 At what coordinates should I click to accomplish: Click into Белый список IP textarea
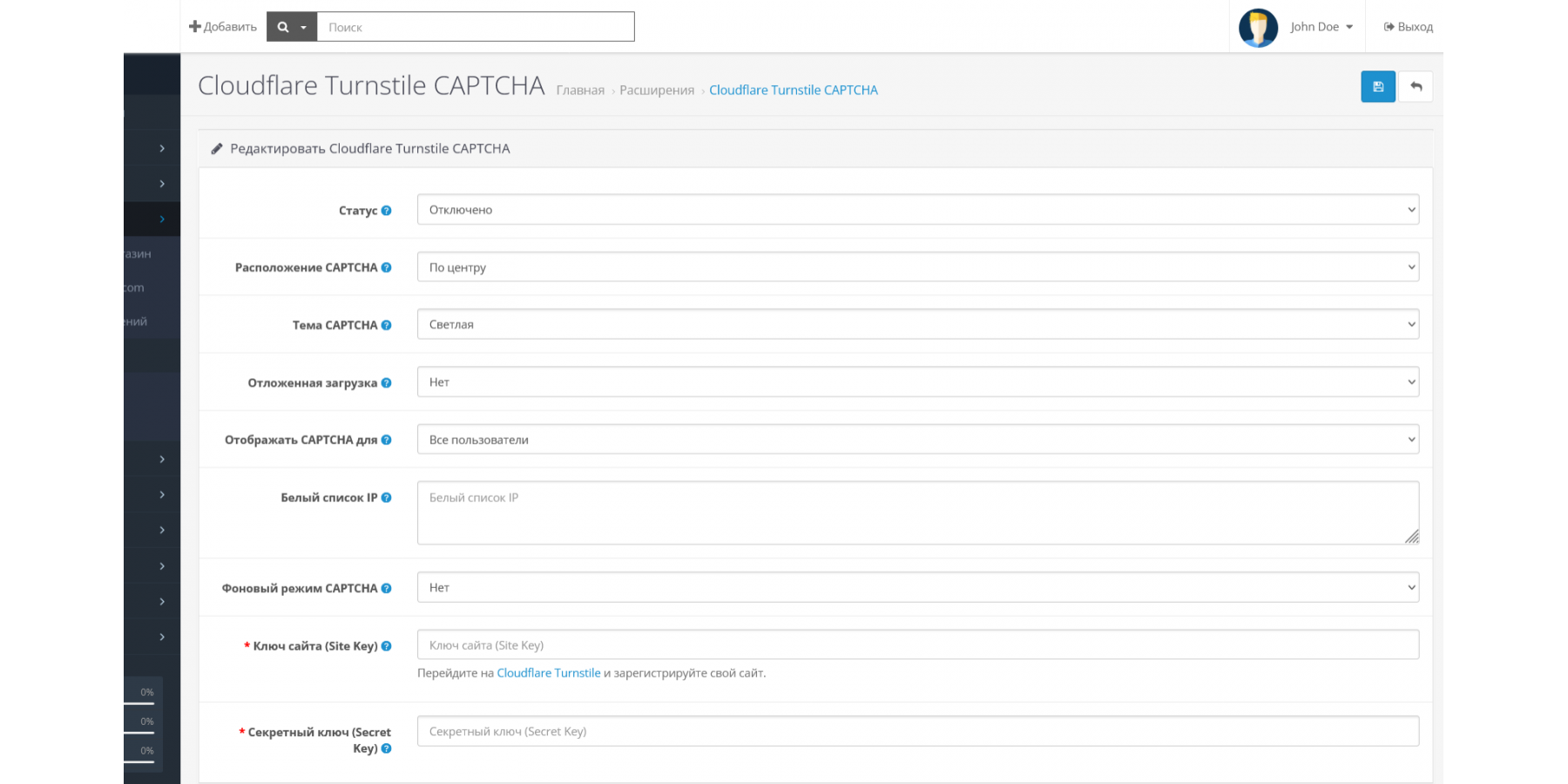click(918, 513)
